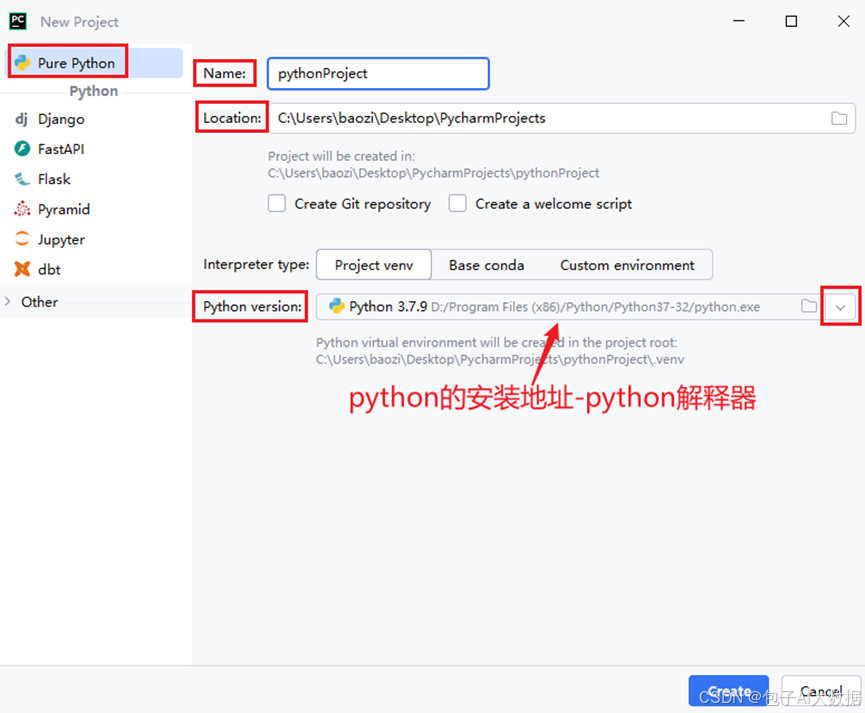
Task: Switch to Base conda interpreter type
Action: [x=487, y=265]
